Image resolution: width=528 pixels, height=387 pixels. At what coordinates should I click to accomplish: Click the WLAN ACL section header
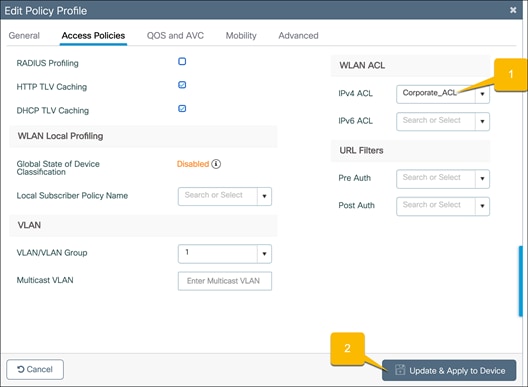[x=410, y=65]
